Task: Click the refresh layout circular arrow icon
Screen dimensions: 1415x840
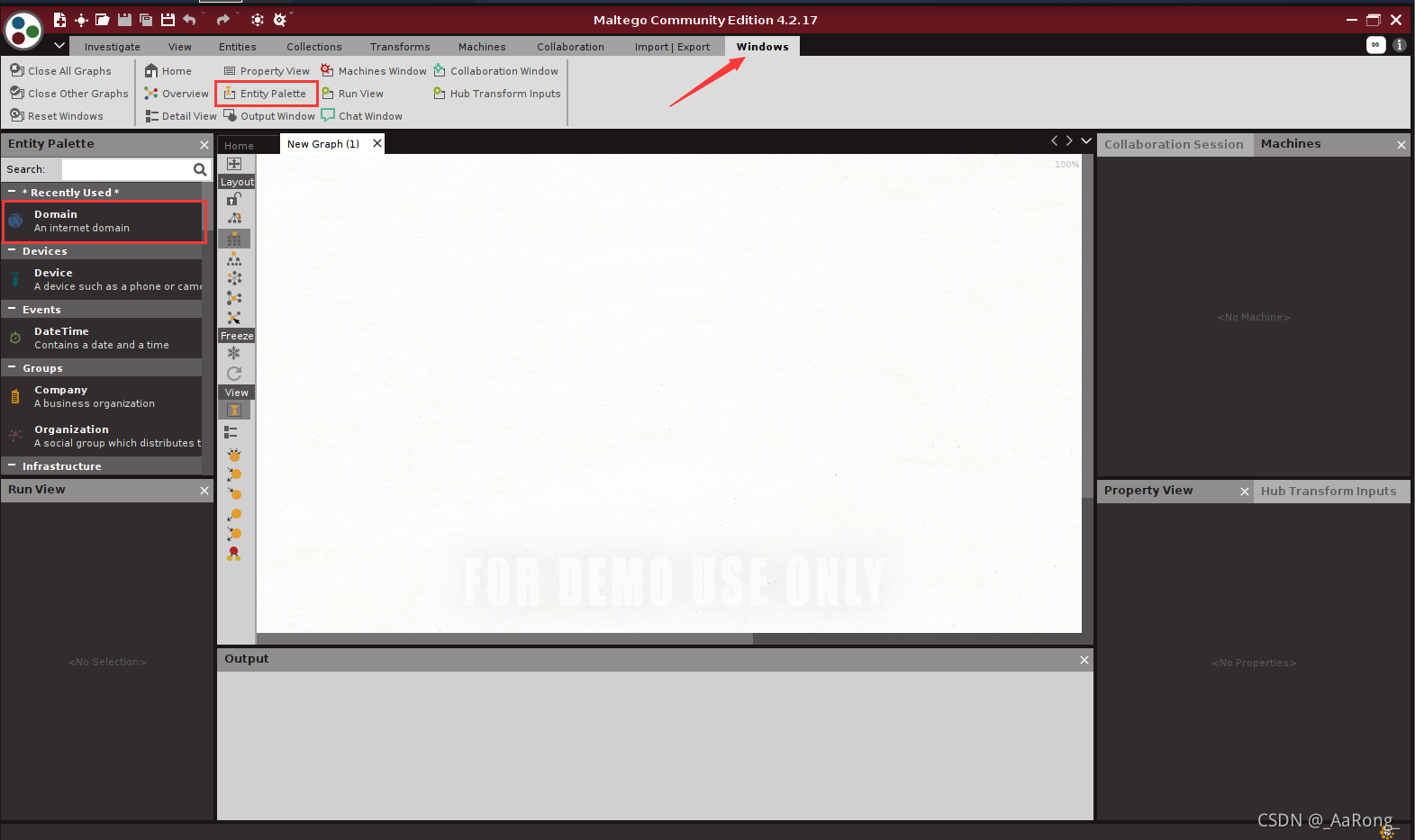Action: 234,374
